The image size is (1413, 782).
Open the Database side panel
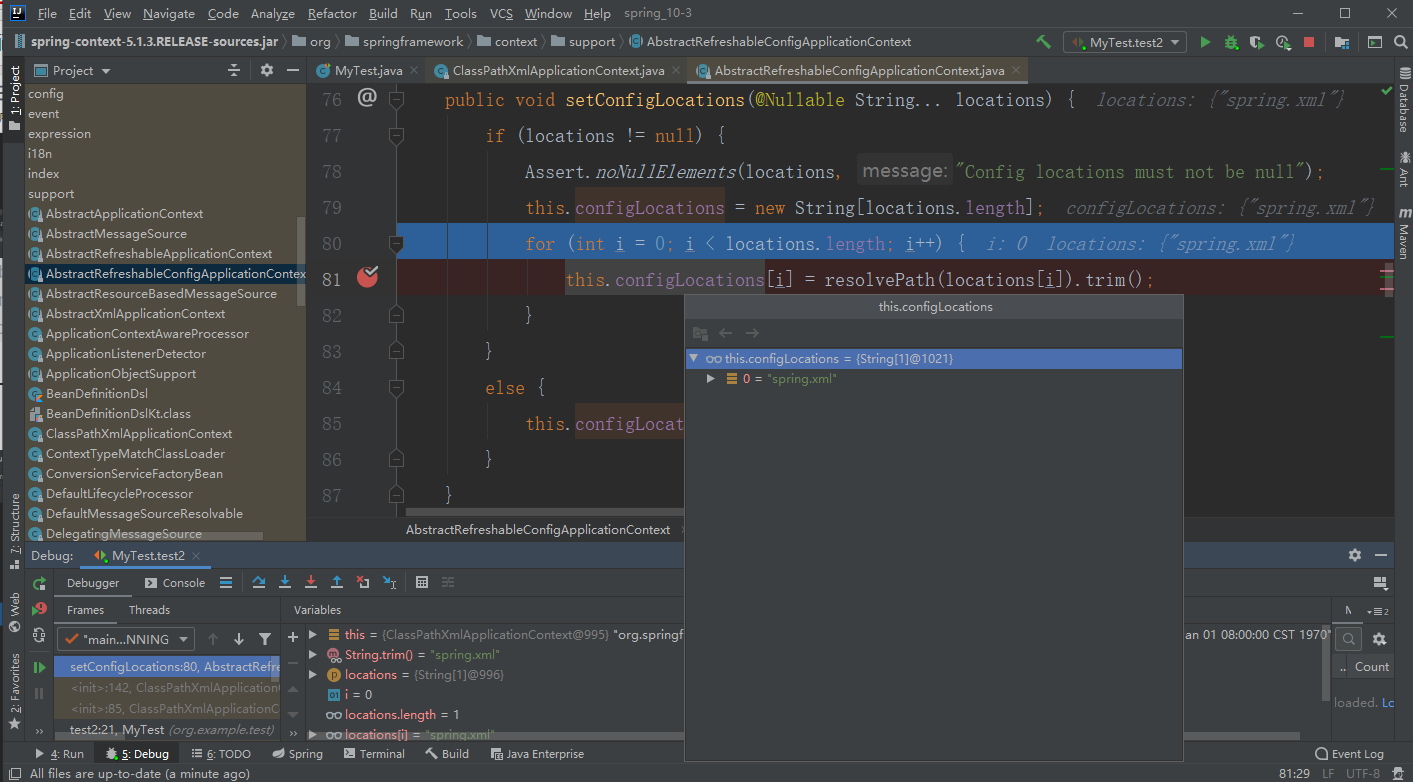pos(1403,102)
